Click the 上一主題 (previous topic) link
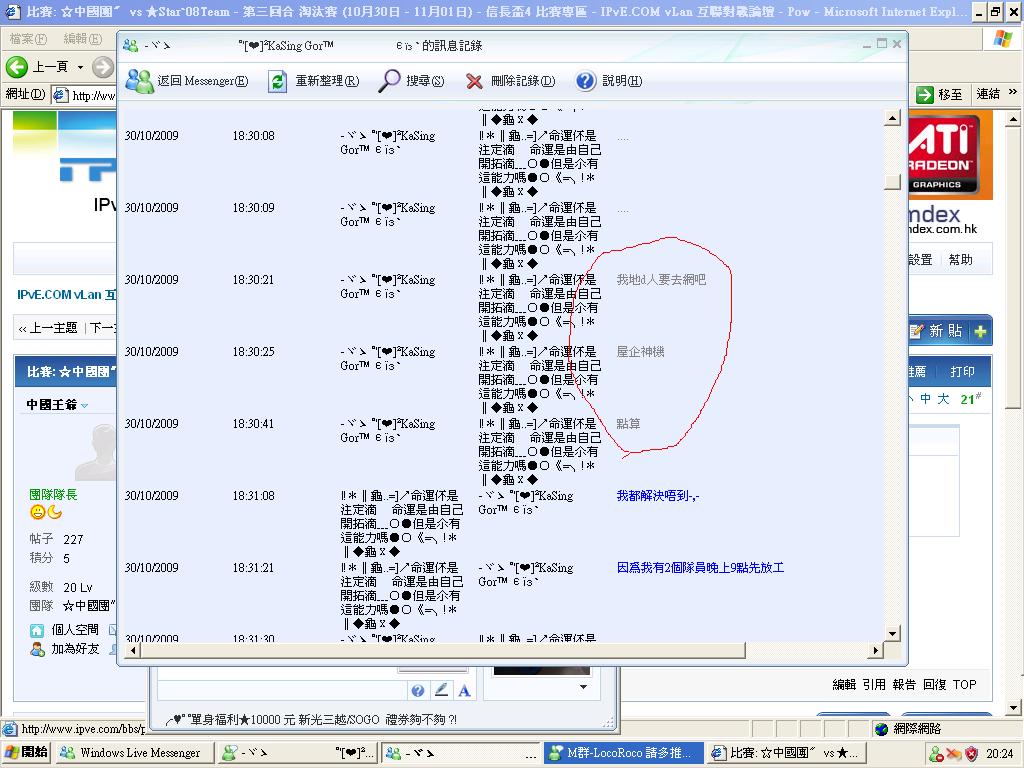 coord(48,328)
